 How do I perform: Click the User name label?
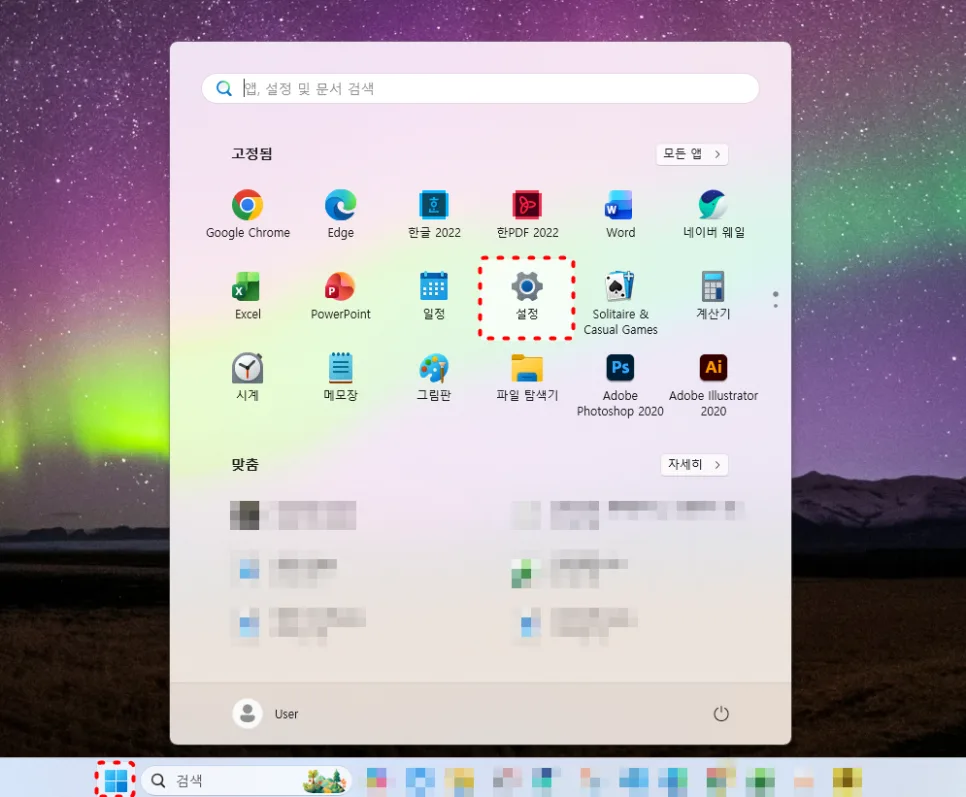pyautogui.click(x=286, y=714)
